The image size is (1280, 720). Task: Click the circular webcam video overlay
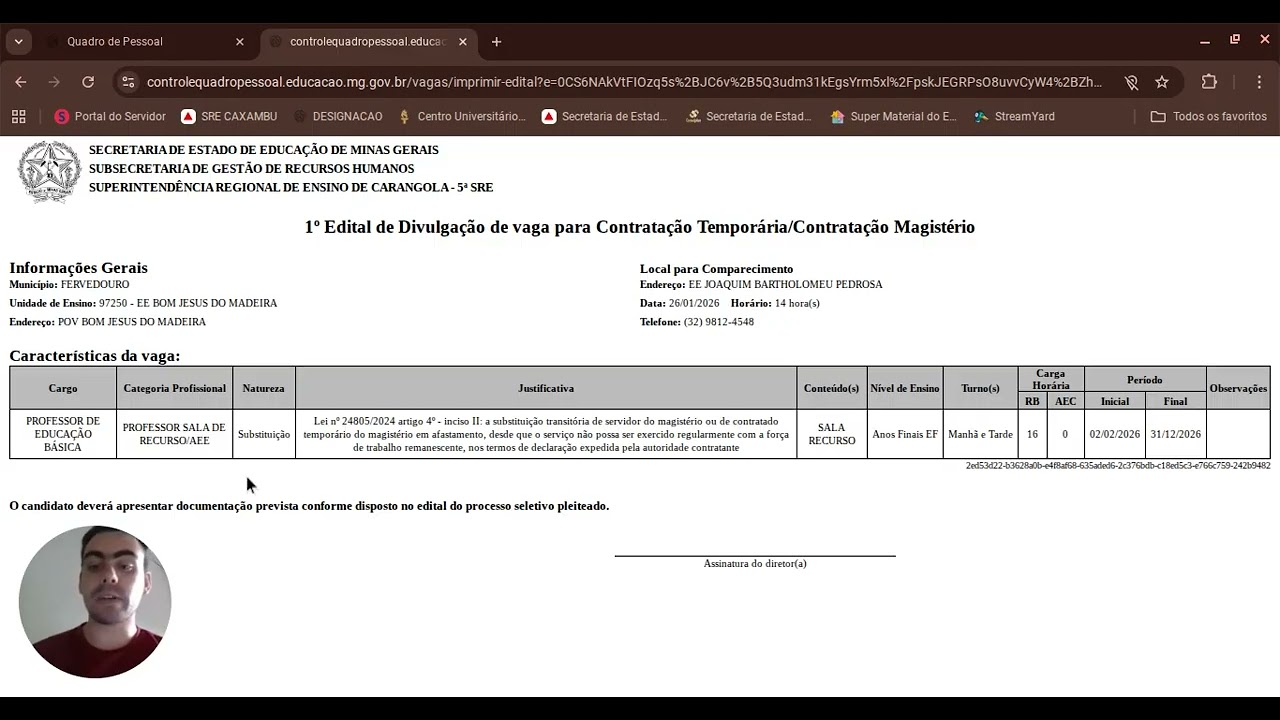(95, 602)
